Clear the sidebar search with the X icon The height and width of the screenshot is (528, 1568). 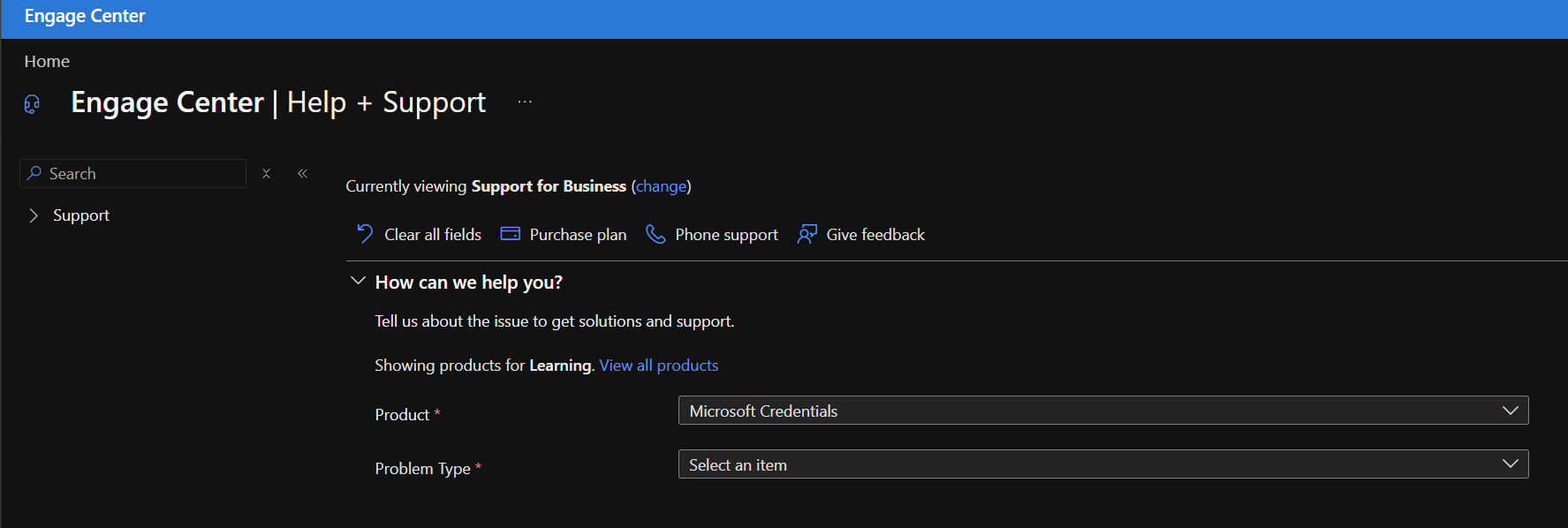(266, 174)
